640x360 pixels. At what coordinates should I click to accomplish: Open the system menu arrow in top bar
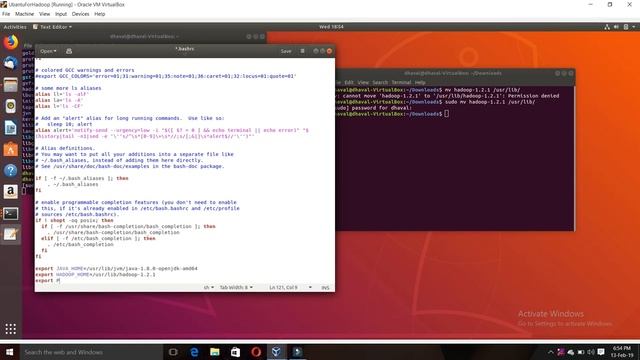click(x=634, y=27)
